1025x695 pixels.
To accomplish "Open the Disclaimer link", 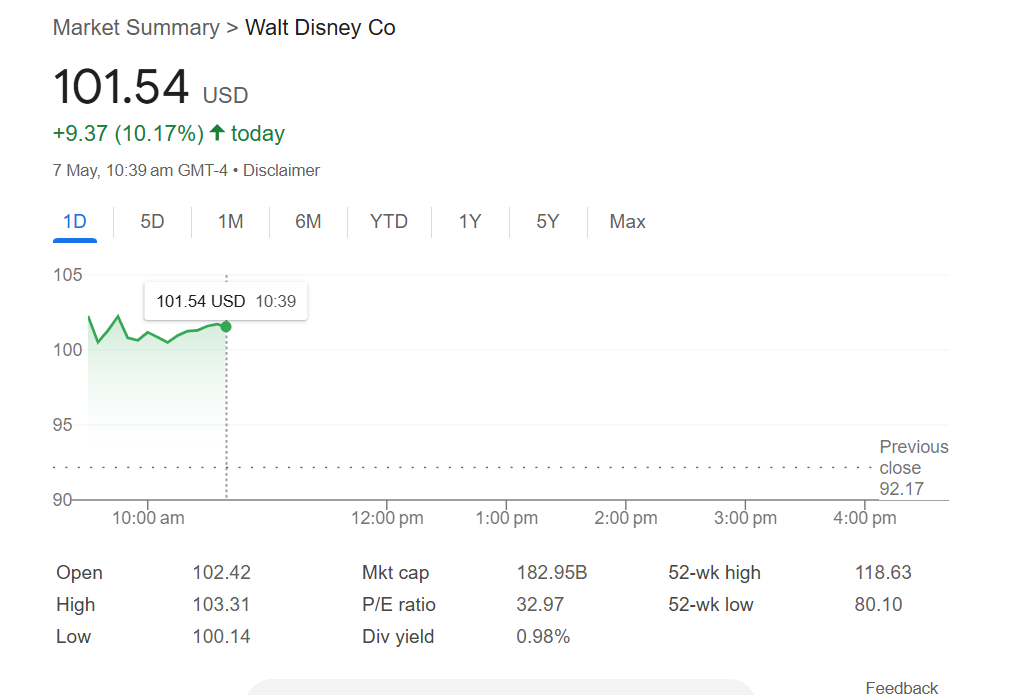I will pos(281,171).
